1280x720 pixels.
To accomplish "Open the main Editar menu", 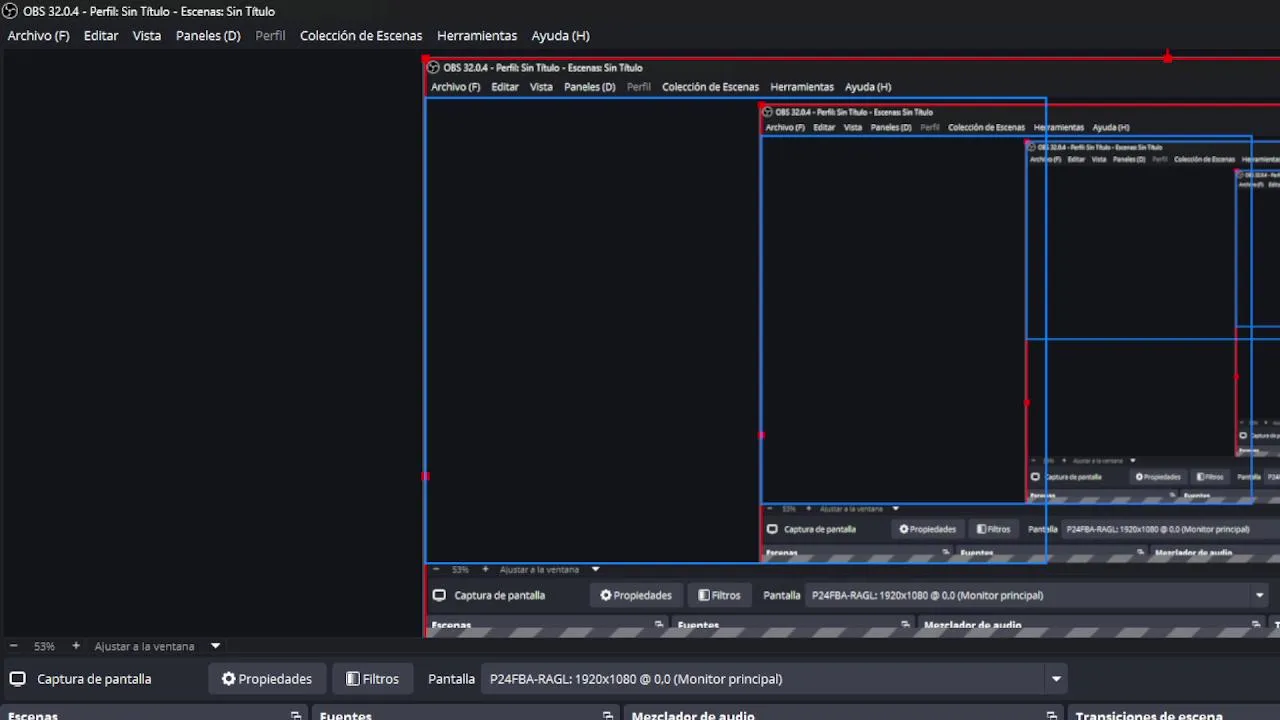I will click(101, 35).
